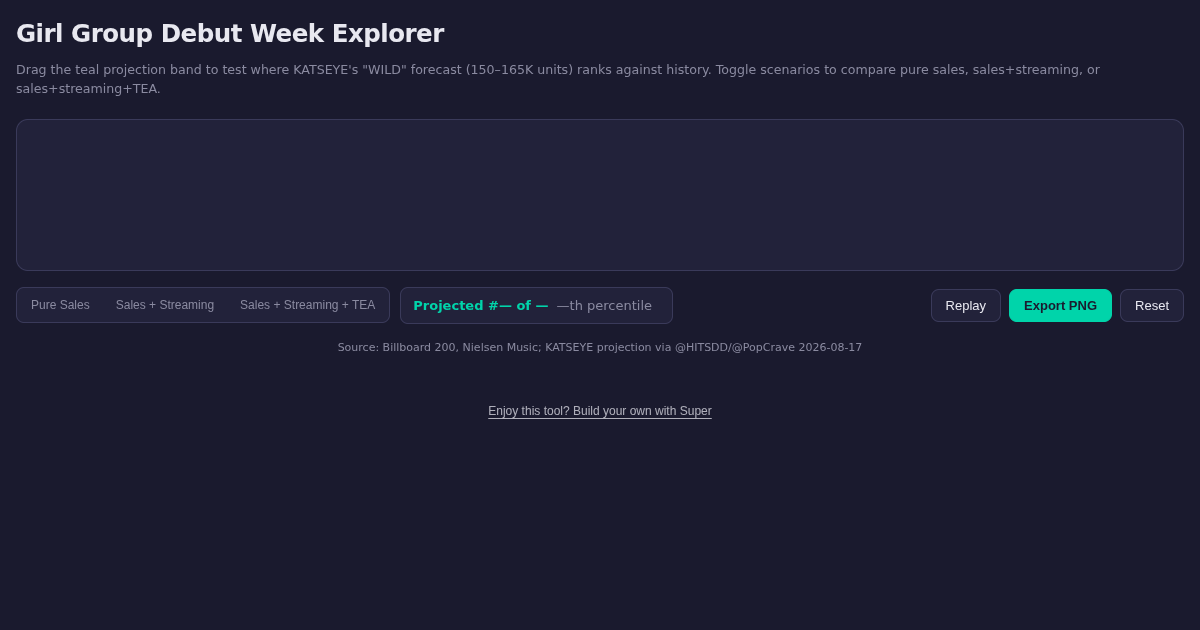Select the Pure Sales scenario
The height and width of the screenshot is (630, 1200).
click(60, 305)
